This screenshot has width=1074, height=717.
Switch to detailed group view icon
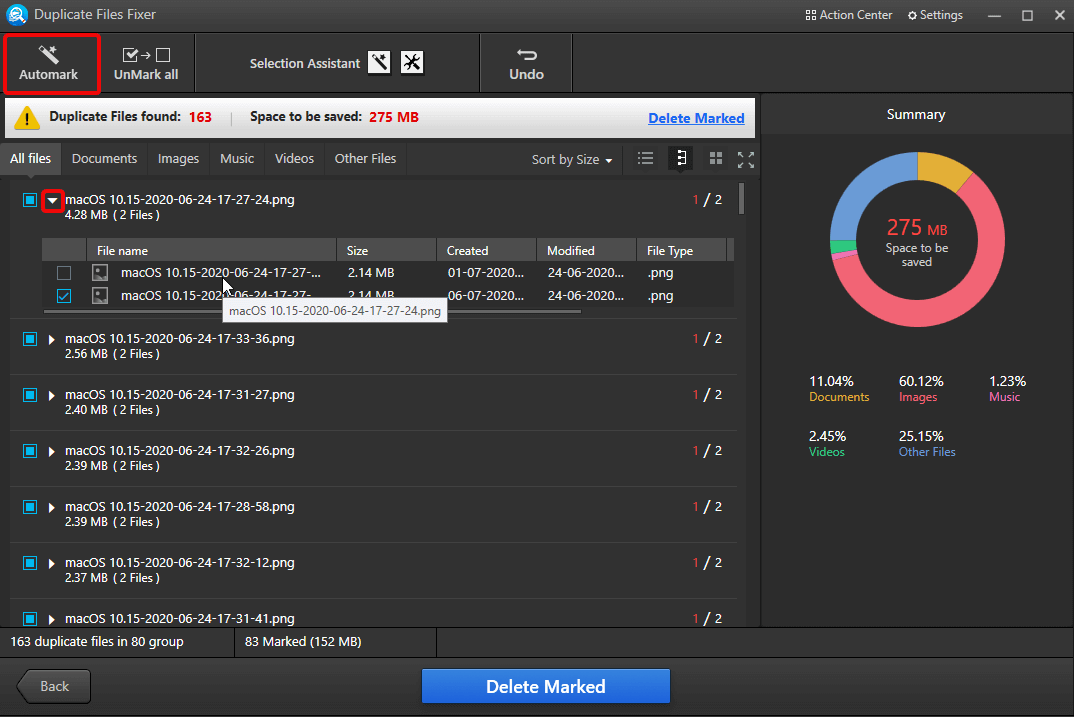681,159
